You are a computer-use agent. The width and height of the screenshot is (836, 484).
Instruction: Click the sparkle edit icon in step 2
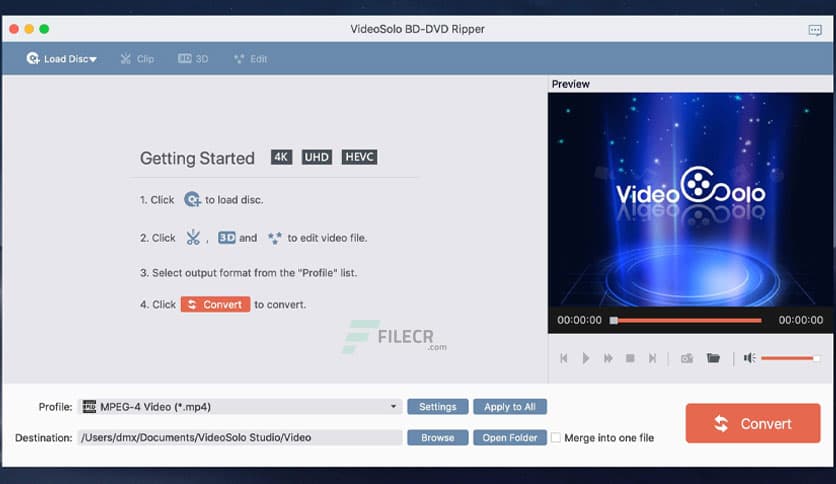coord(274,238)
